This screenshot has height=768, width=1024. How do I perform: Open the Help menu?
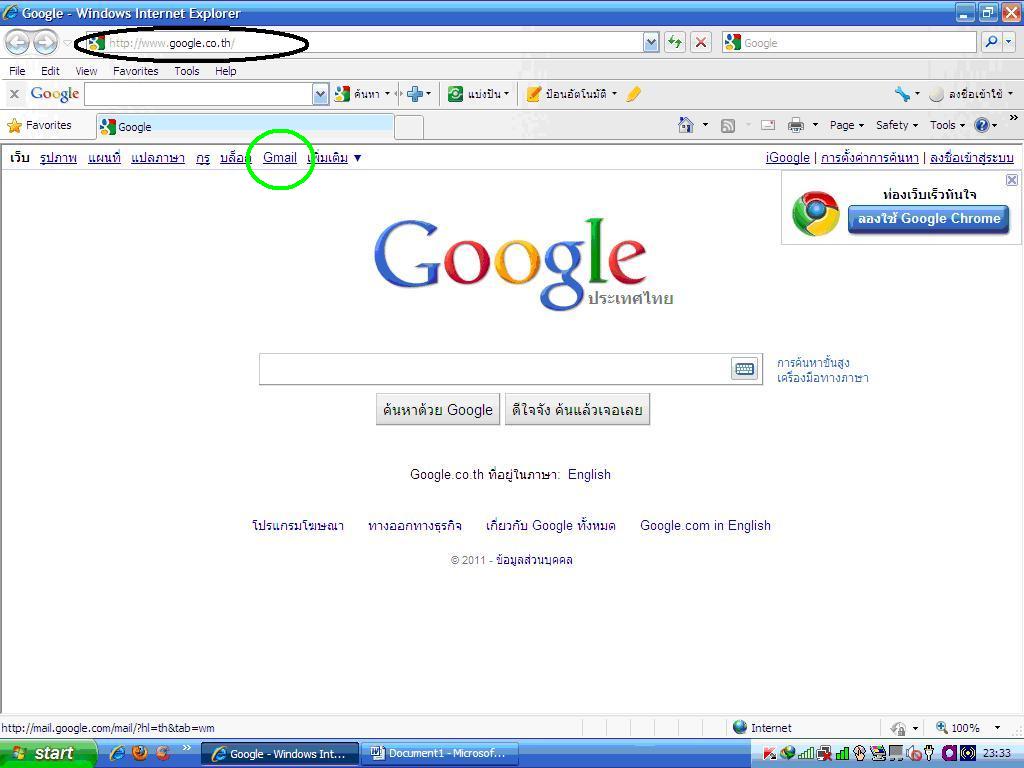[x=225, y=71]
